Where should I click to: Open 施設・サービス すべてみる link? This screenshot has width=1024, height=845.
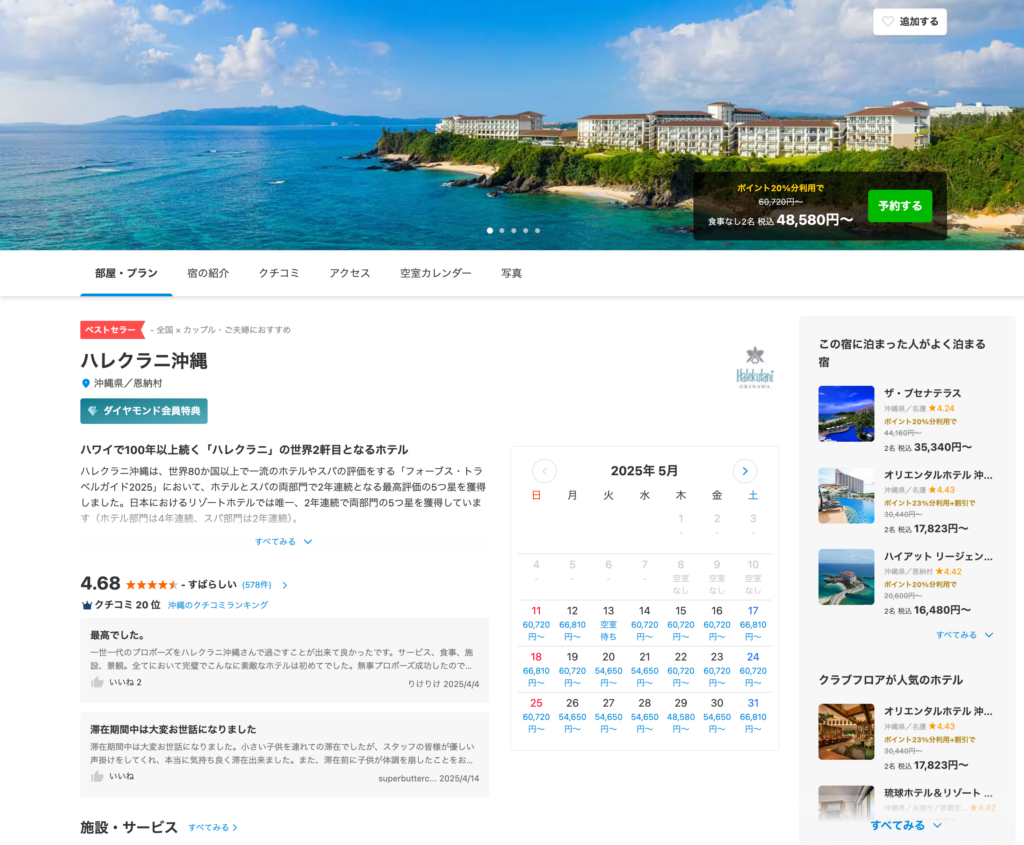[x=213, y=827]
